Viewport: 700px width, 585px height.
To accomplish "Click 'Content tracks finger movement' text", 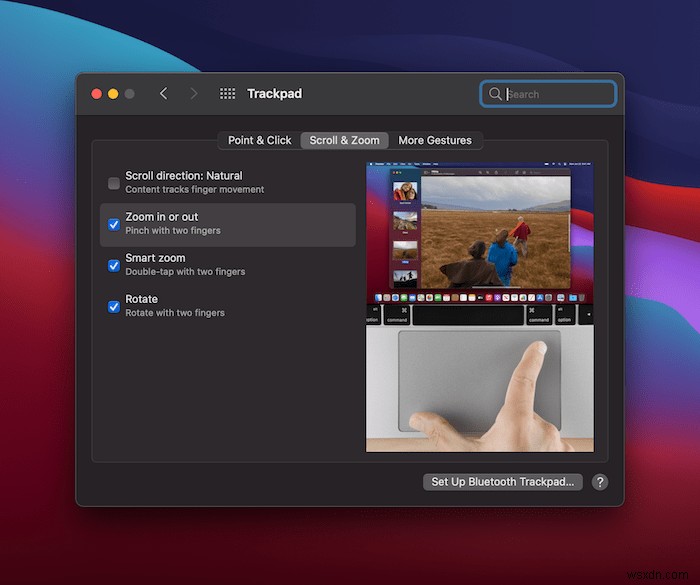I will coord(195,189).
